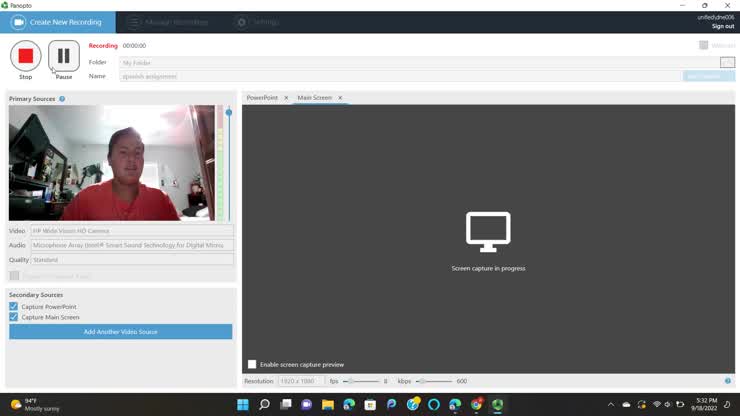Click the folder browse icon beside Folder
The width and height of the screenshot is (740, 416).
[x=727, y=62]
